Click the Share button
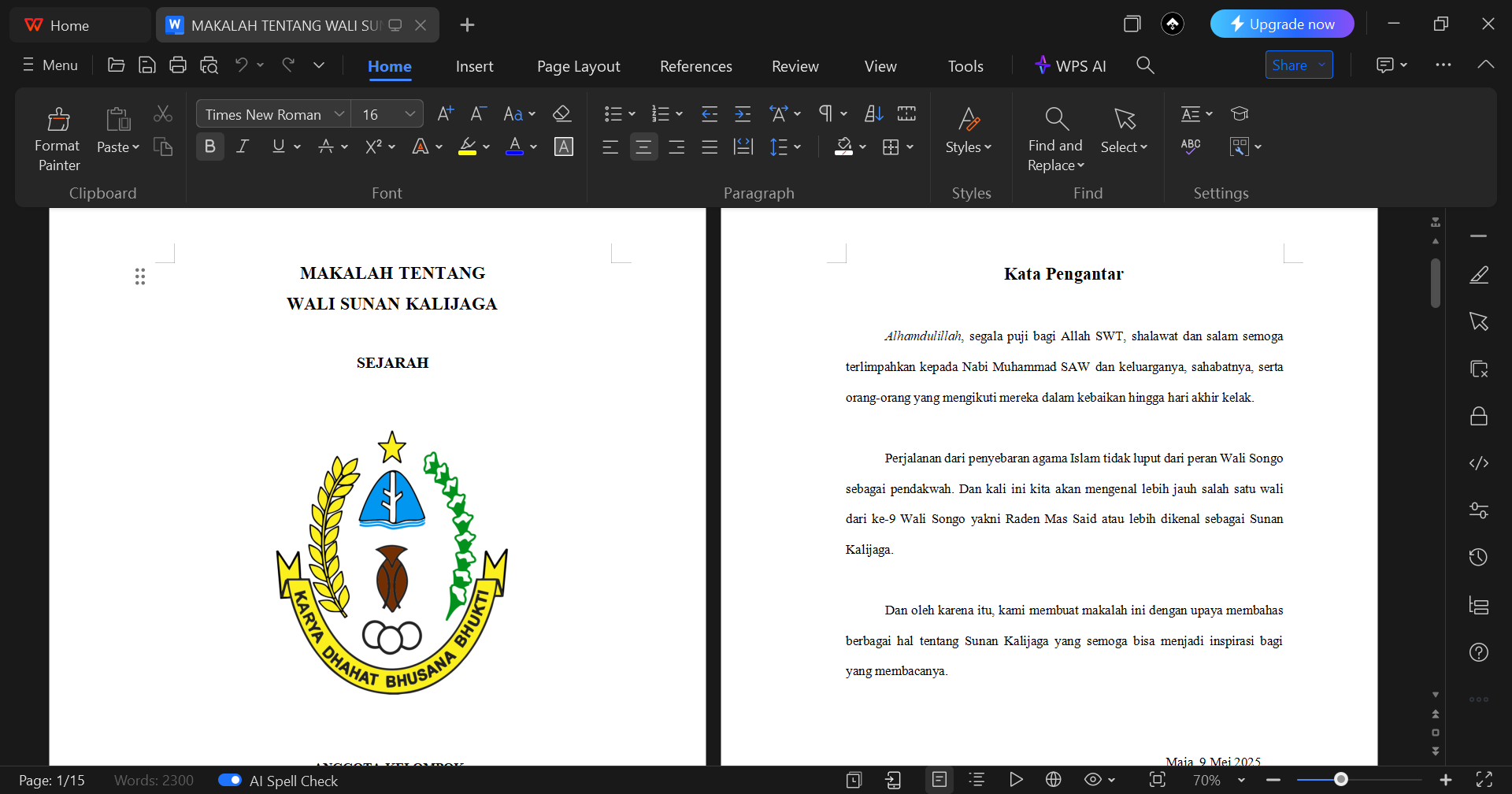The image size is (1512, 794). click(1299, 65)
